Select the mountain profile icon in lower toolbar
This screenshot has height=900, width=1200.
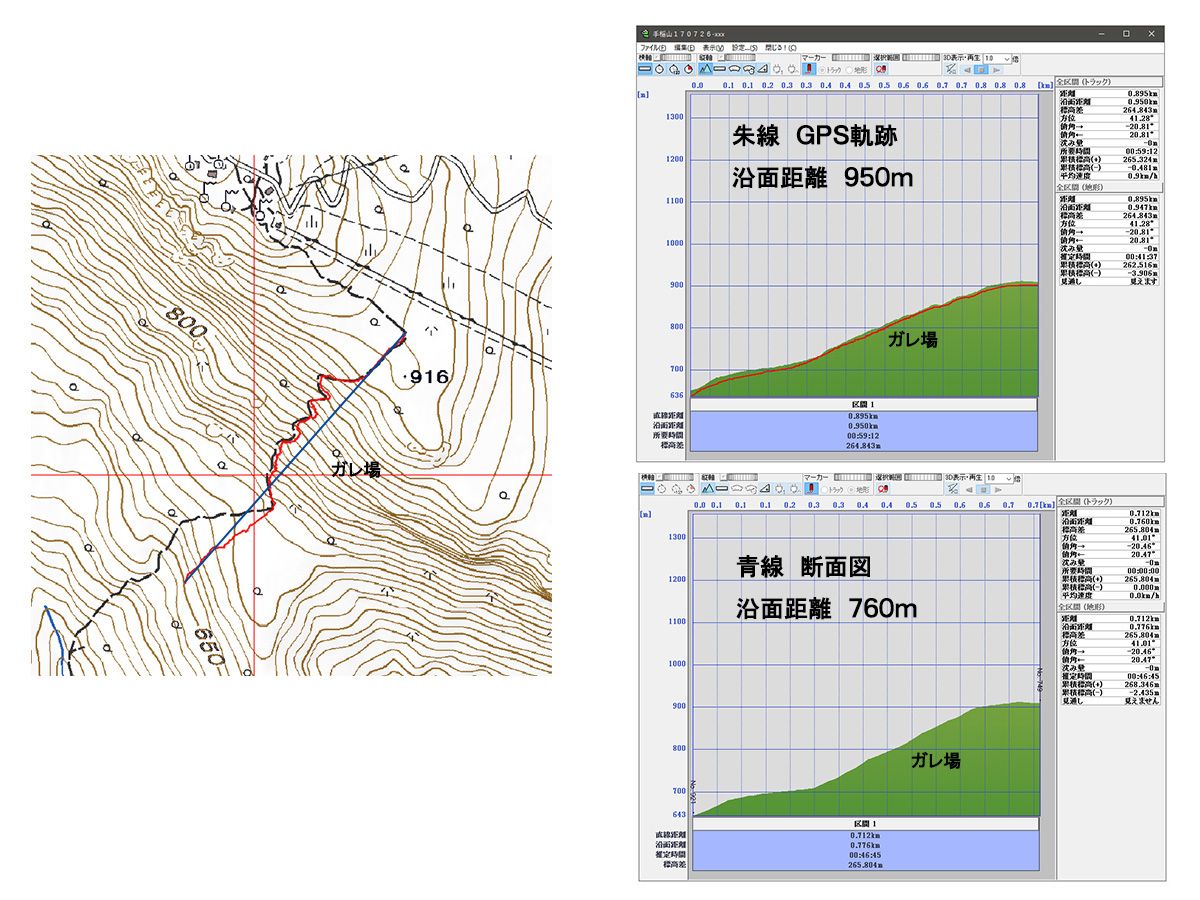tap(706, 489)
